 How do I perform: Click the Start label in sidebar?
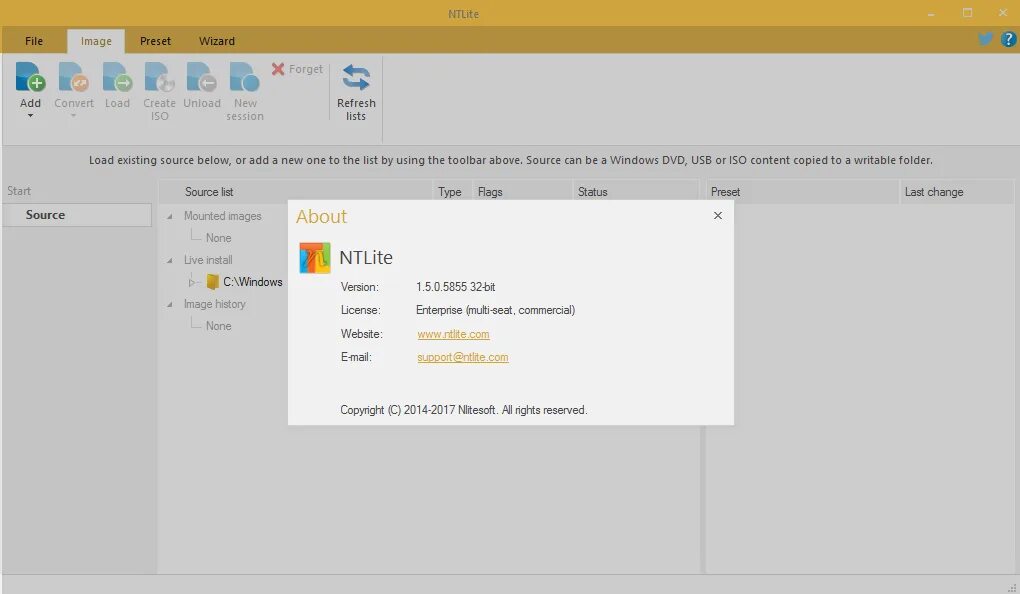point(19,191)
